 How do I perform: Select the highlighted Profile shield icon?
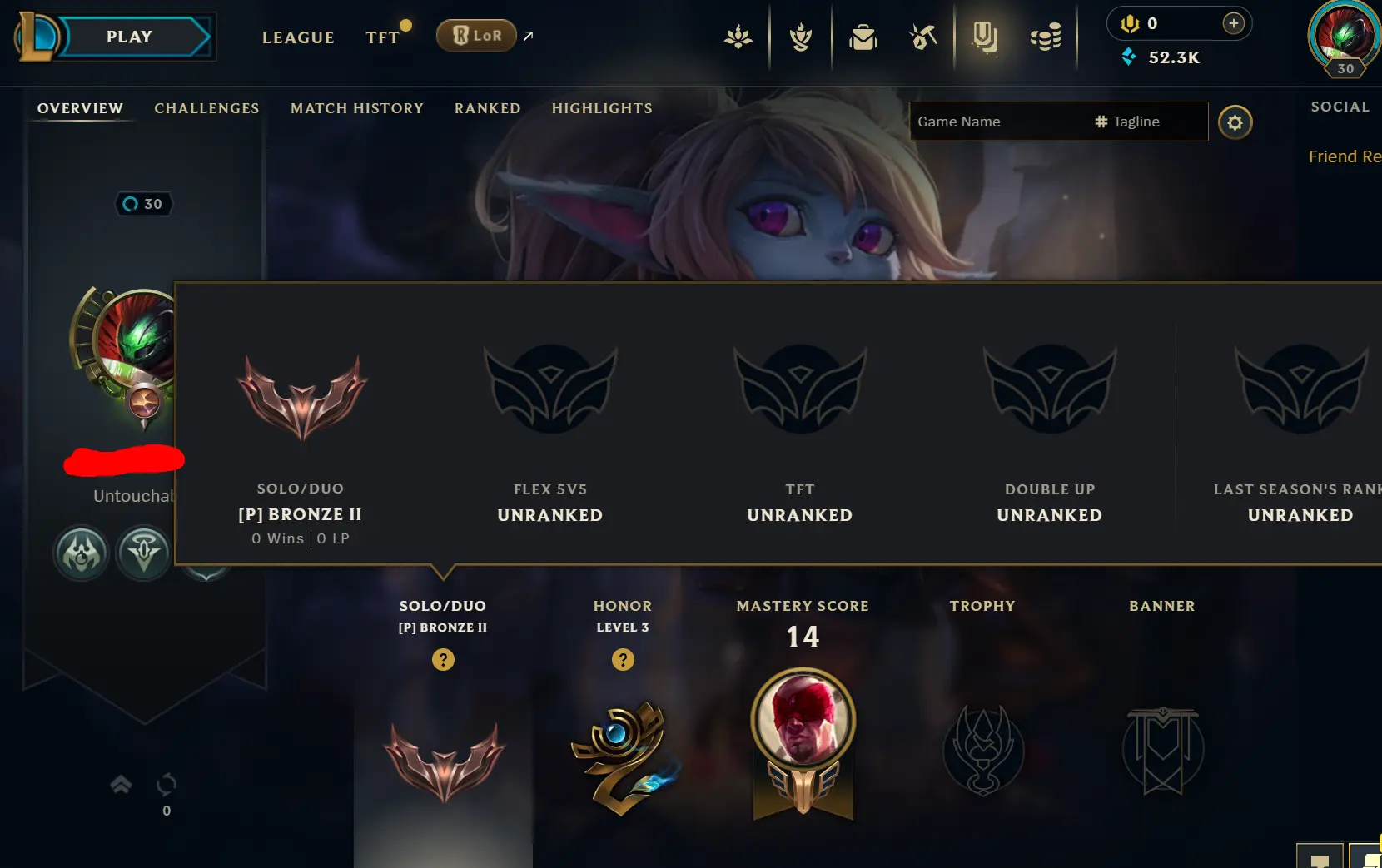pos(985,37)
